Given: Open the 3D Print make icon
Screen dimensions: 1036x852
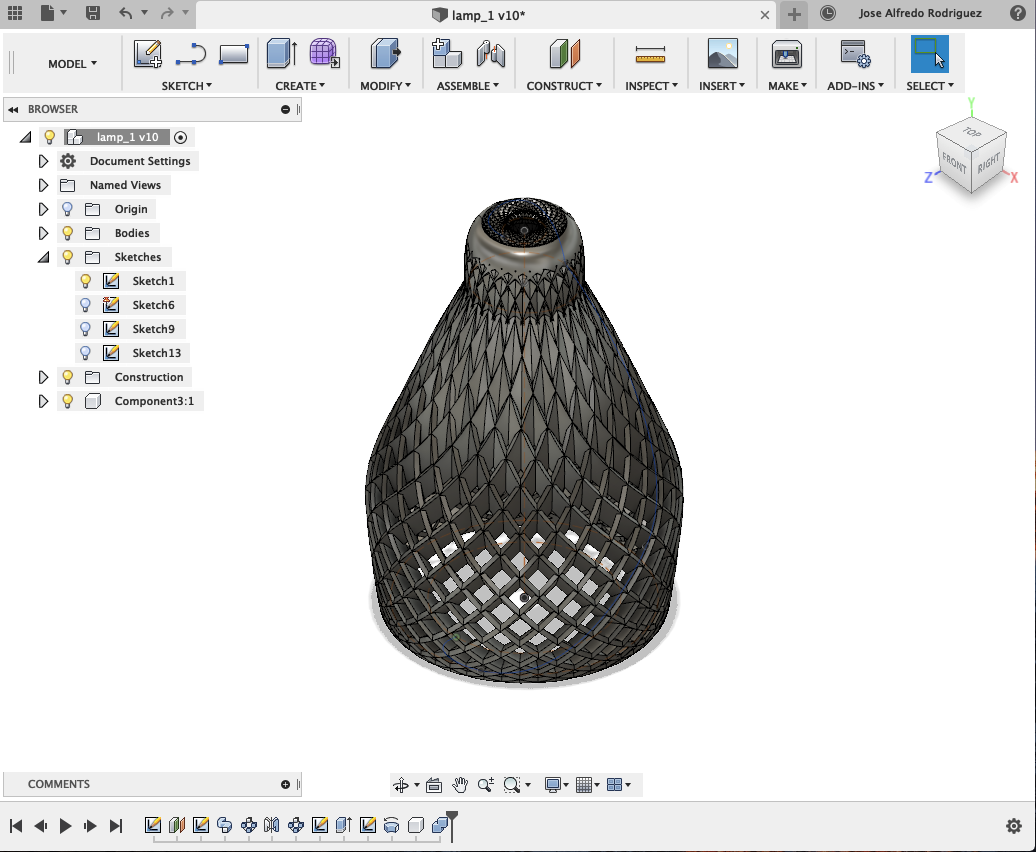Looking at the screenshot, I should click(786, 54).
